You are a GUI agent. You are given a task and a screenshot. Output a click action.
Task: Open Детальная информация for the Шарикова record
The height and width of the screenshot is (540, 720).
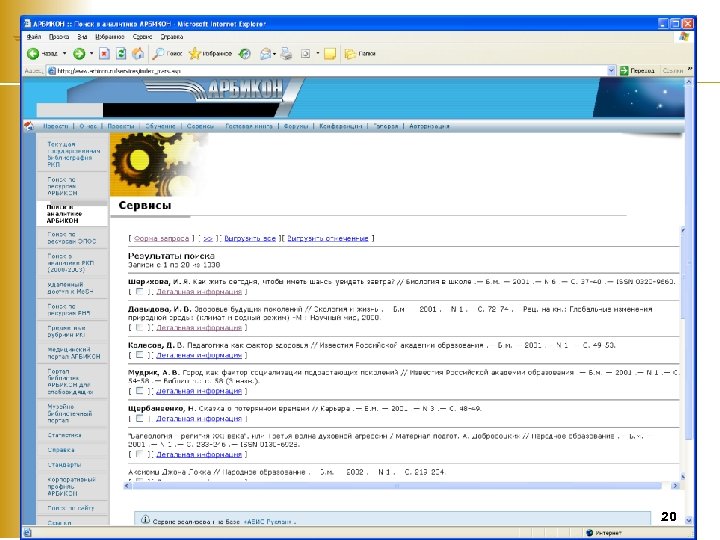click(199, 292)
